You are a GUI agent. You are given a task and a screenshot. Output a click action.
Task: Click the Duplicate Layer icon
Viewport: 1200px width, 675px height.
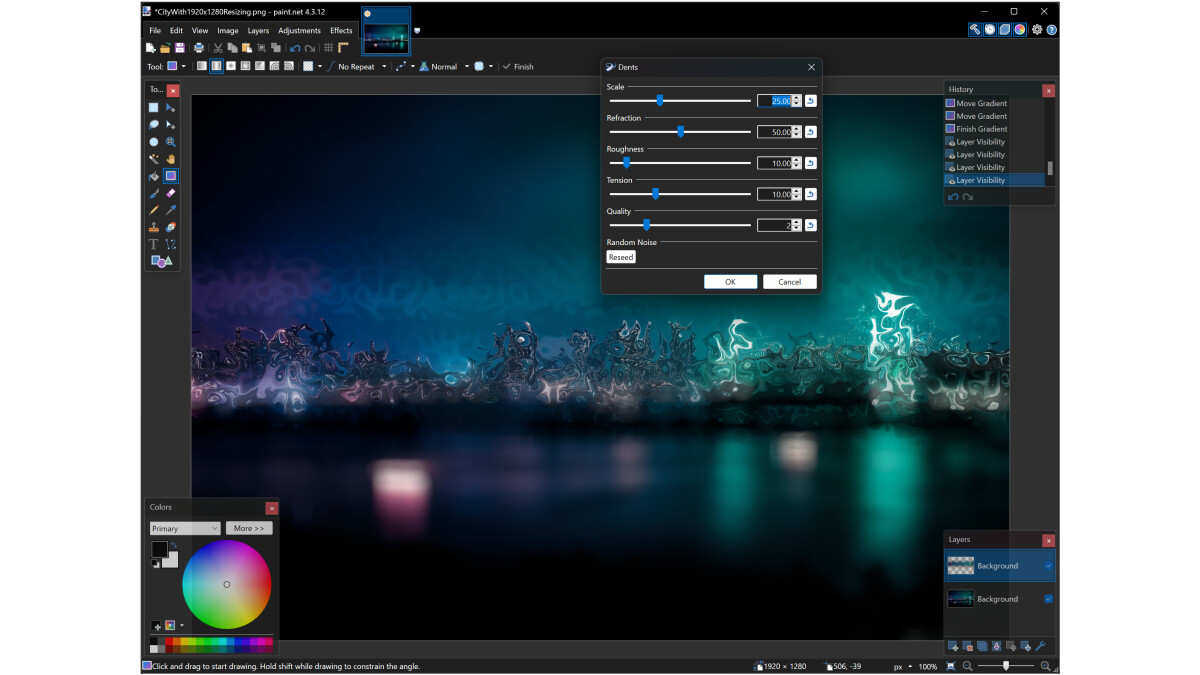point(982,646)
